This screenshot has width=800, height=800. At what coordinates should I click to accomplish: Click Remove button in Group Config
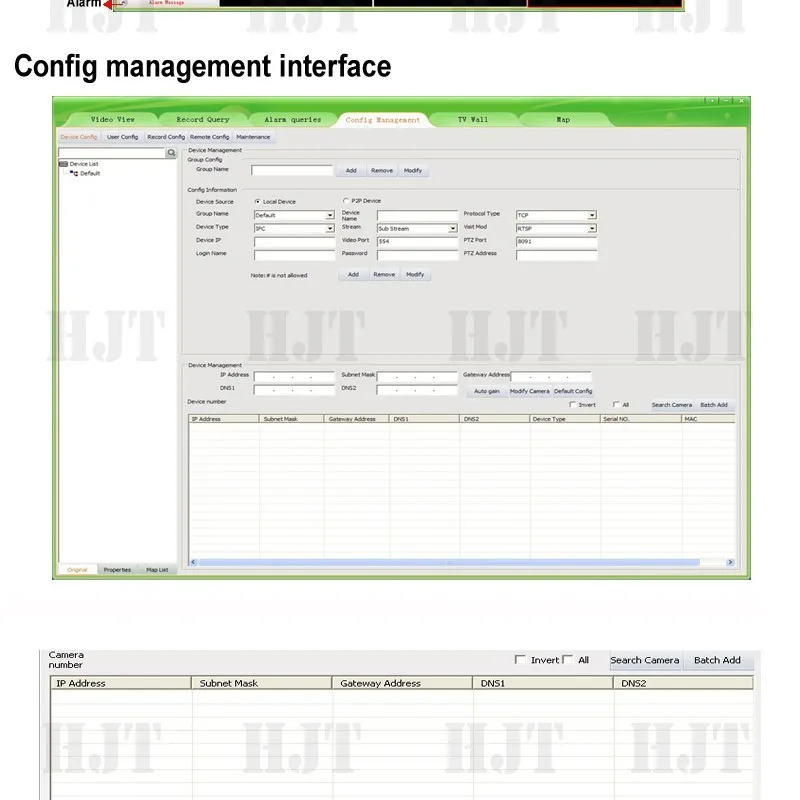point(382,170)
